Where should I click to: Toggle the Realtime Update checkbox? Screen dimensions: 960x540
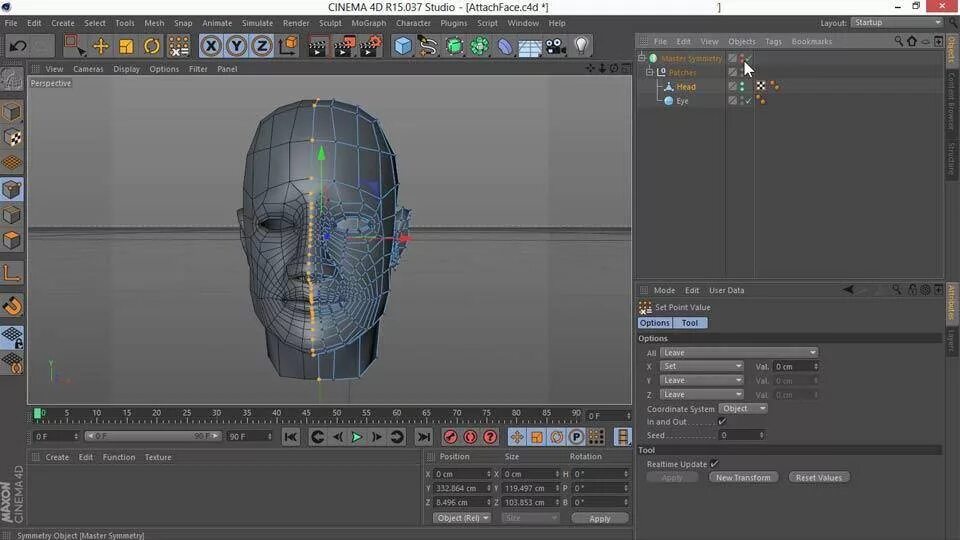pos(713,464)
